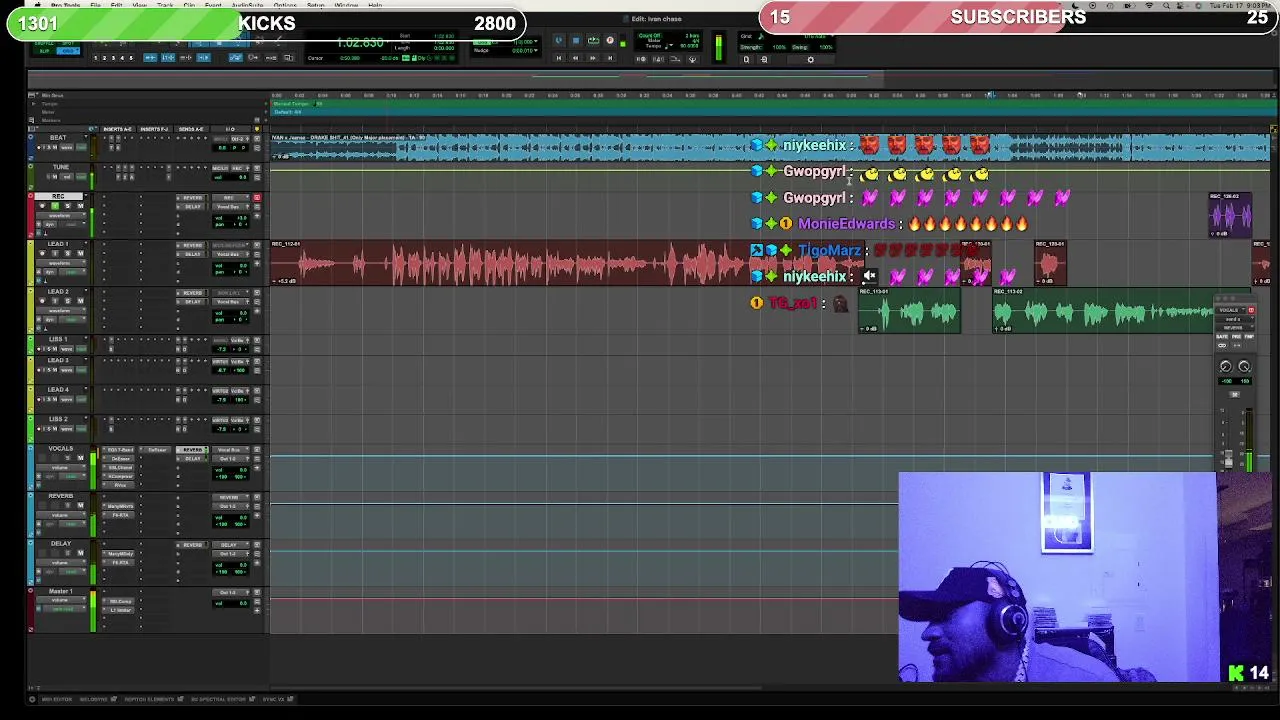Open the File menu
The height and width of the screenshot is (720, 1280).
[95, 5]
